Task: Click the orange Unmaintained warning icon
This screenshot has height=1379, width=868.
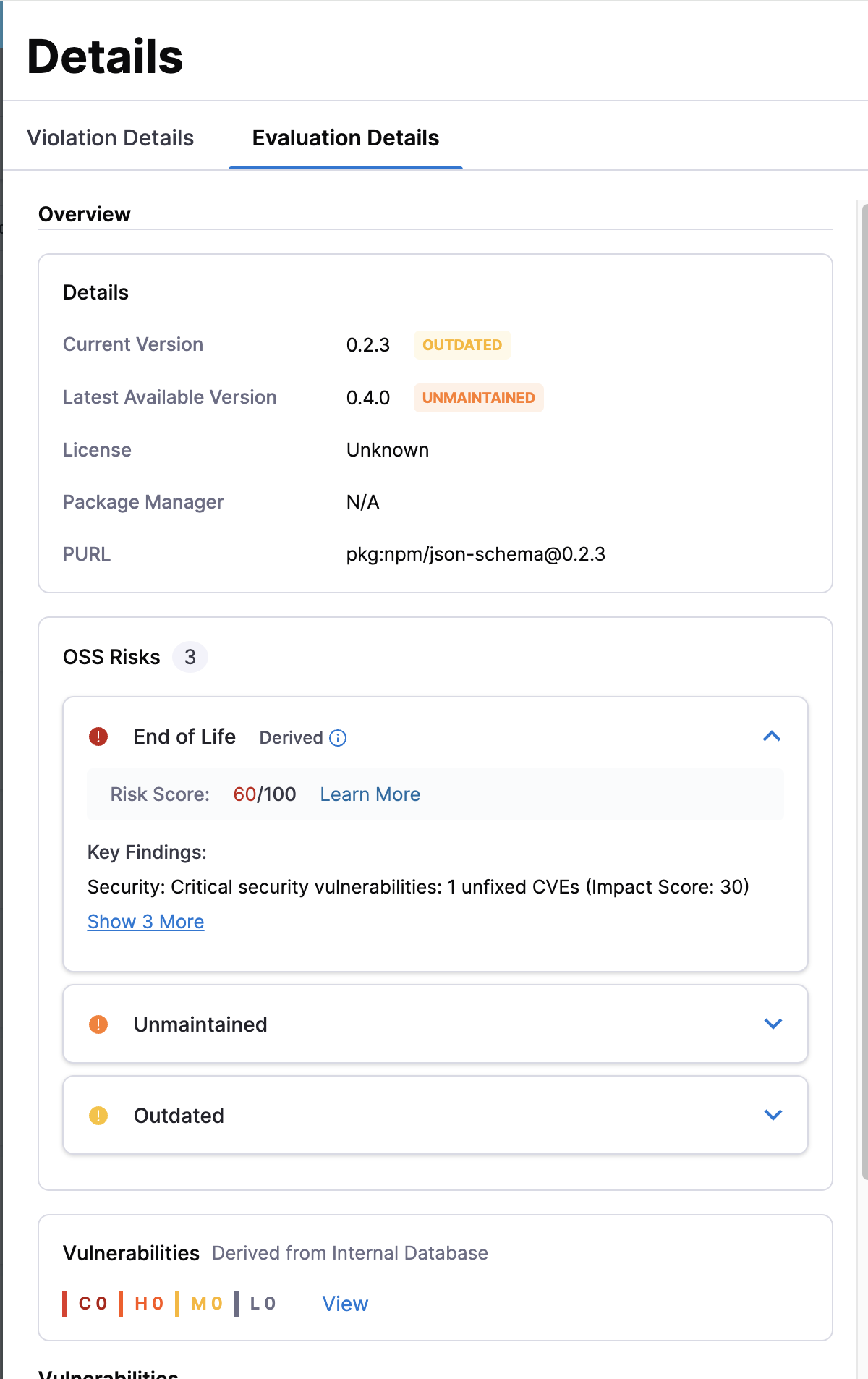Action: click(98, 1024)
